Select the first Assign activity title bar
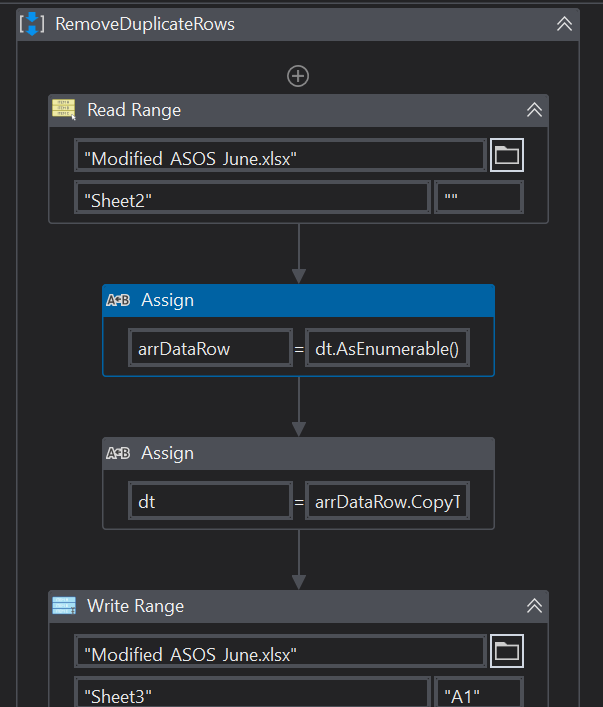Screen dimensions: 603x707 click(x=300, y=300)
